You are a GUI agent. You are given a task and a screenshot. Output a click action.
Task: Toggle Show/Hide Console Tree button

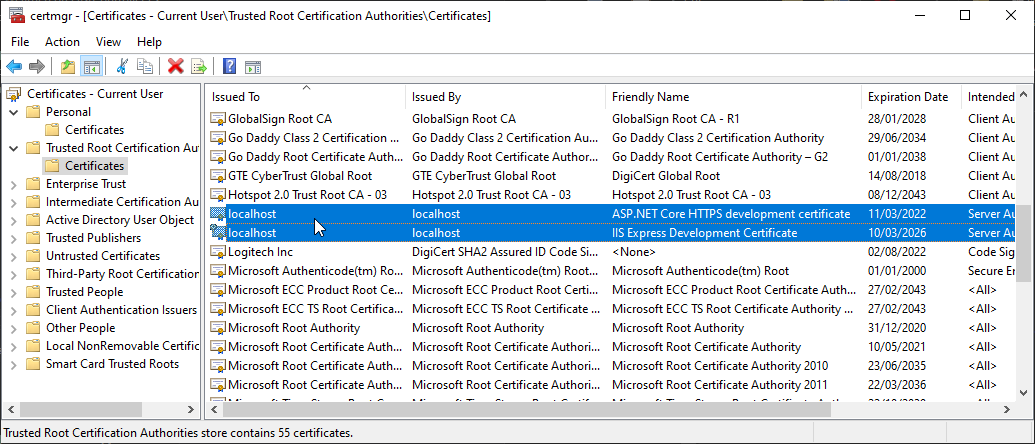[90, 66]
